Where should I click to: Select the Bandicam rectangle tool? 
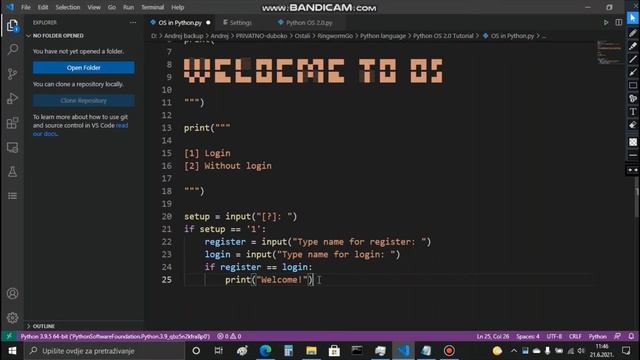[x=633, y=85]
